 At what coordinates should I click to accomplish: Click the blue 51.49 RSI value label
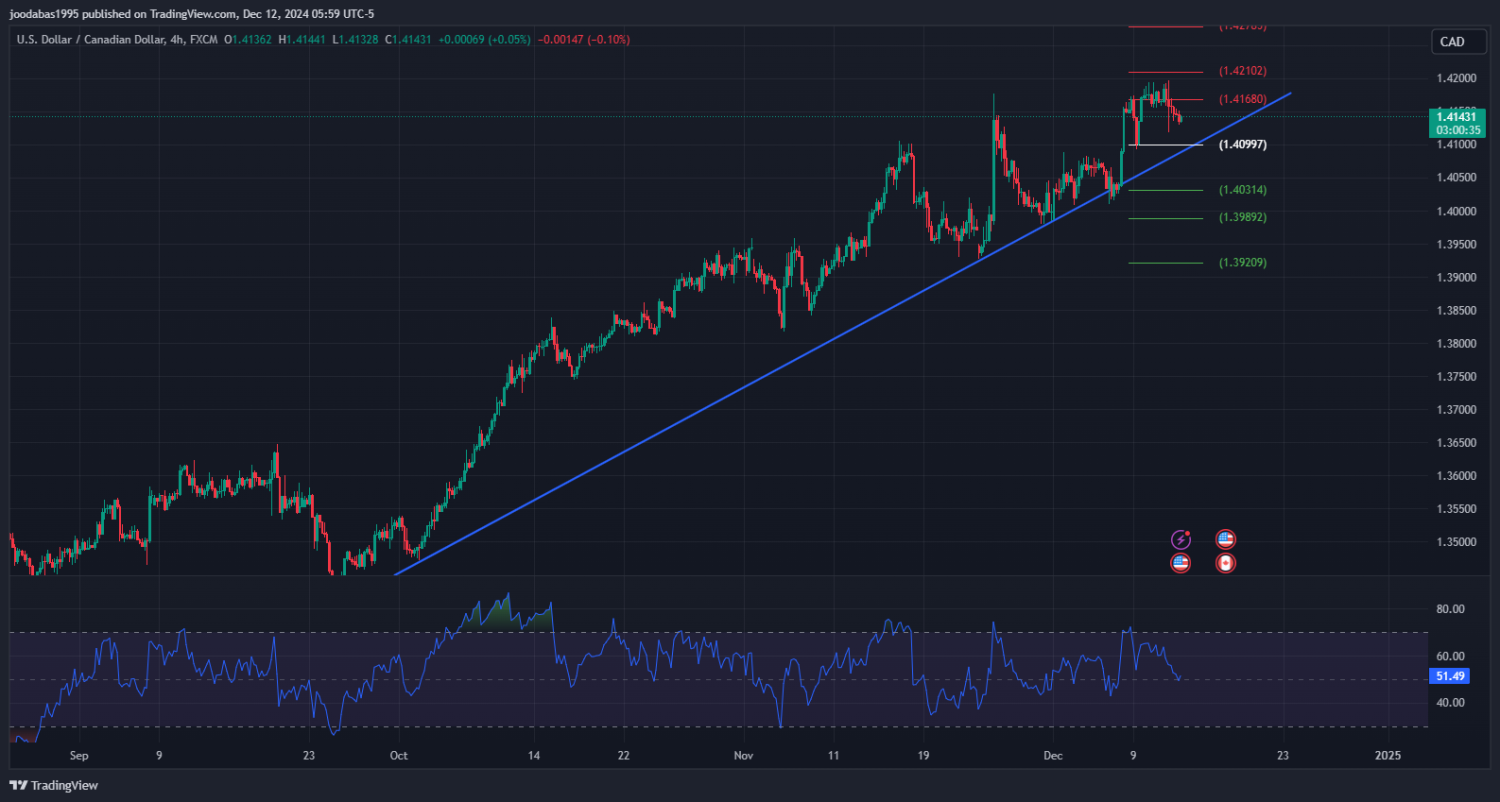click(1449, 677)
